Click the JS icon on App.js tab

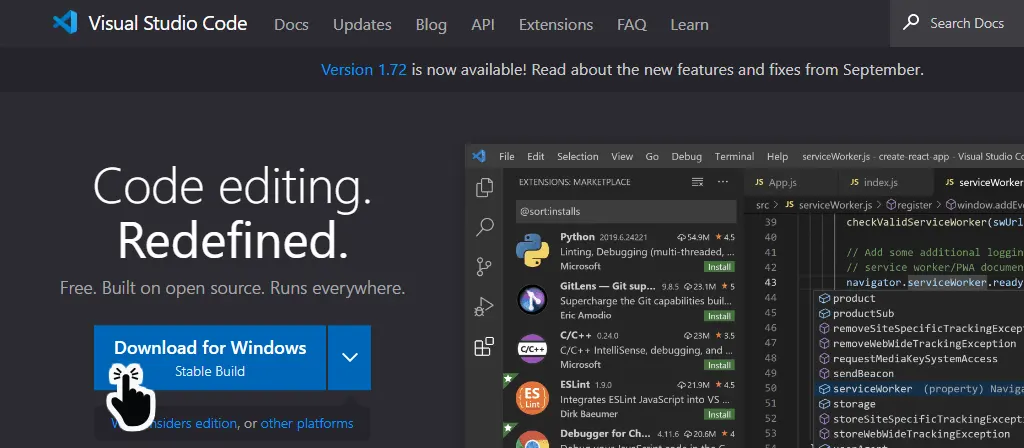pyautogui.click(x=759, y=182)
